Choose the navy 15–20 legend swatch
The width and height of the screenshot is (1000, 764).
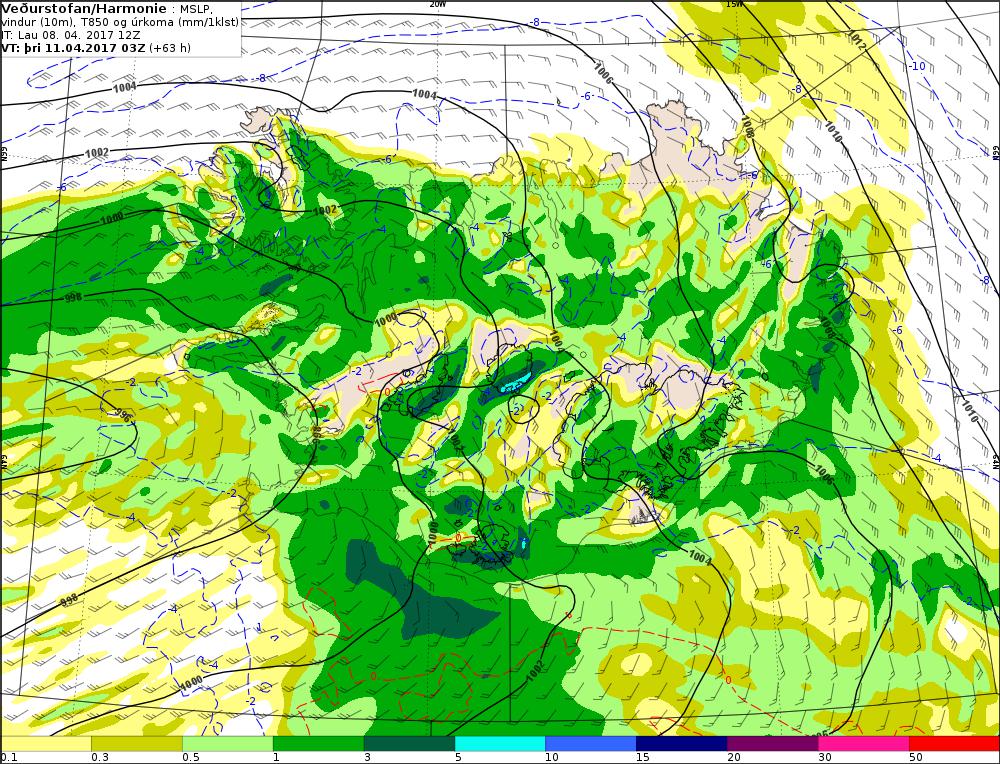pyautogui.click(x=682, y=744)
